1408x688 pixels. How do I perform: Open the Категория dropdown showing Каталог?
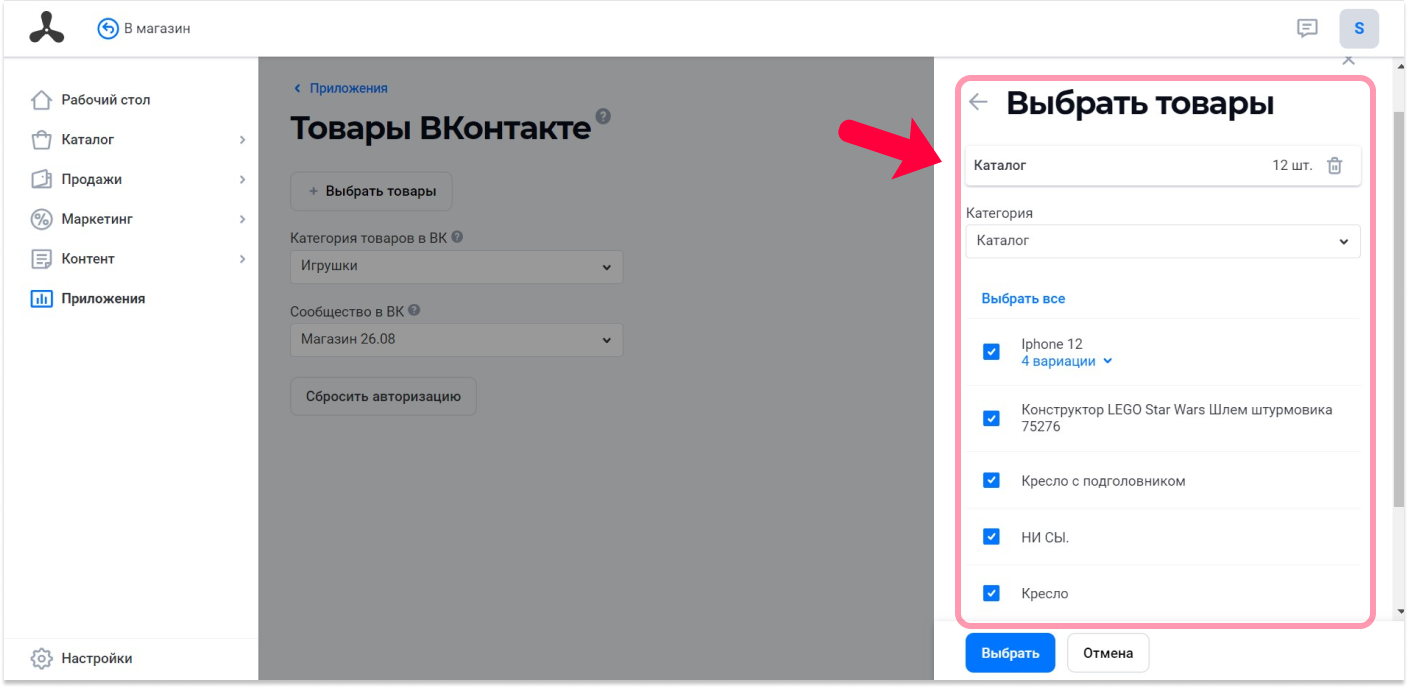1163,241
